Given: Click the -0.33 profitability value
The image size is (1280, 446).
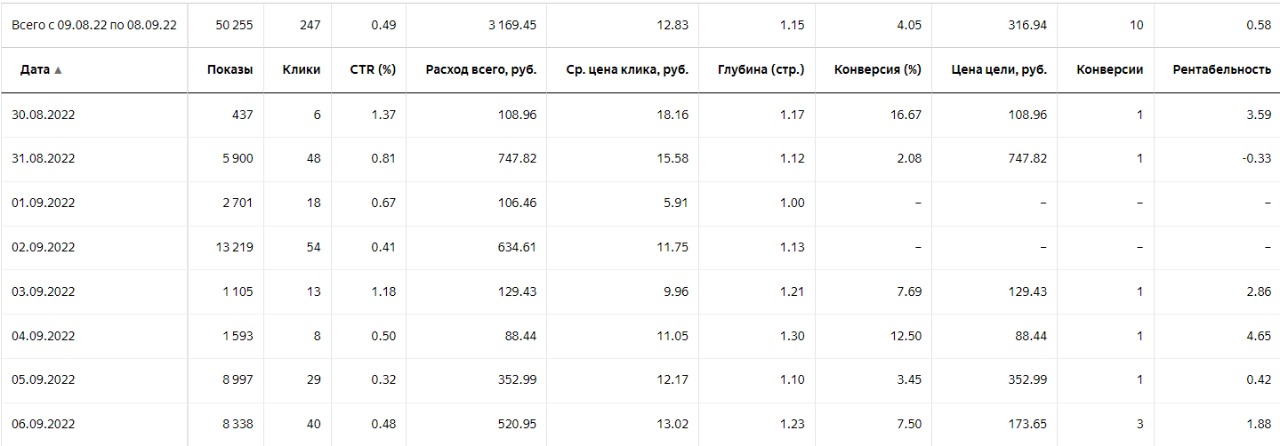Looking at the screenshot, I should pyautogui.click(x=1256, y=159).
